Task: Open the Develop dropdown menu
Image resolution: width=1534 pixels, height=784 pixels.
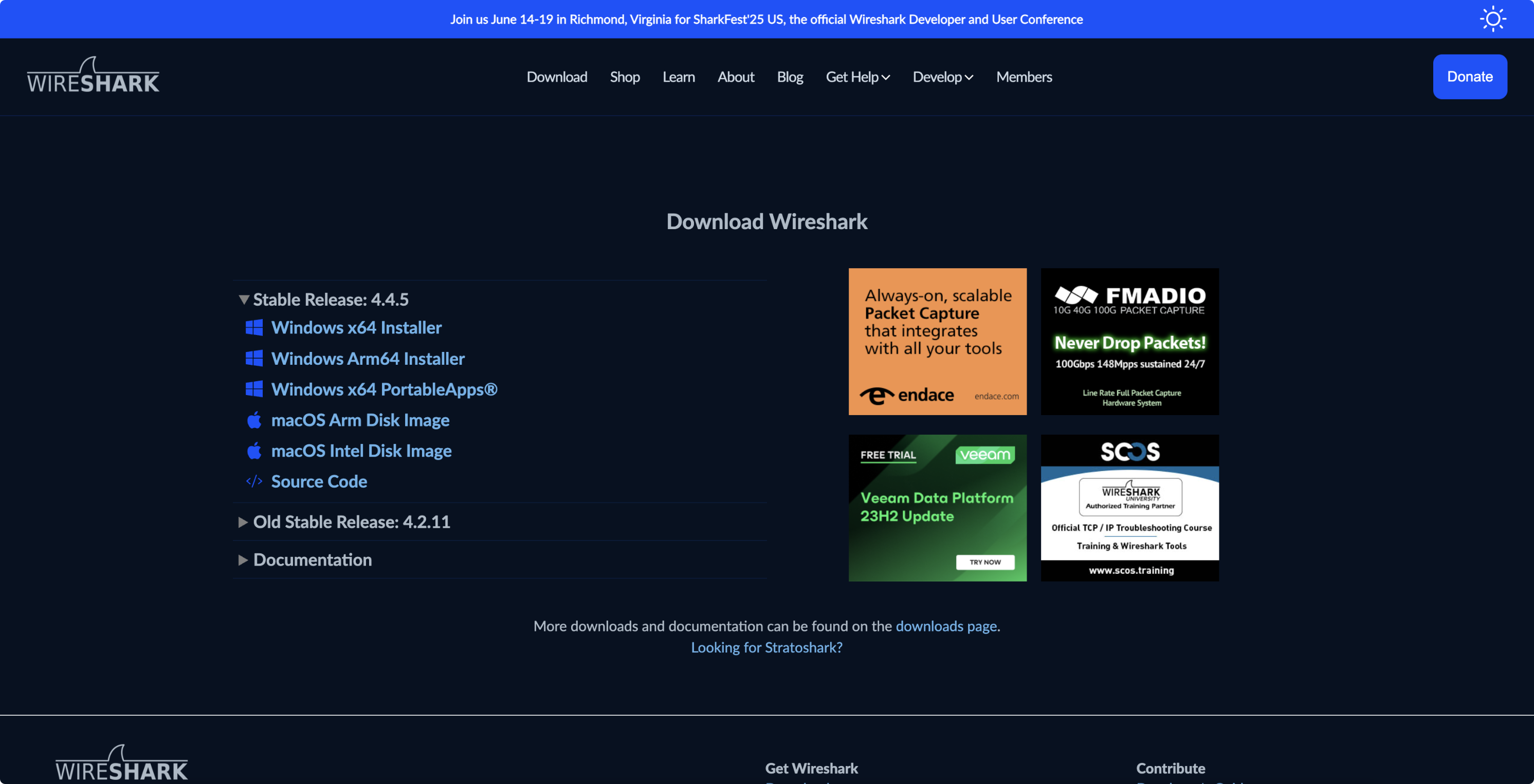Action: tap(943, 77)
